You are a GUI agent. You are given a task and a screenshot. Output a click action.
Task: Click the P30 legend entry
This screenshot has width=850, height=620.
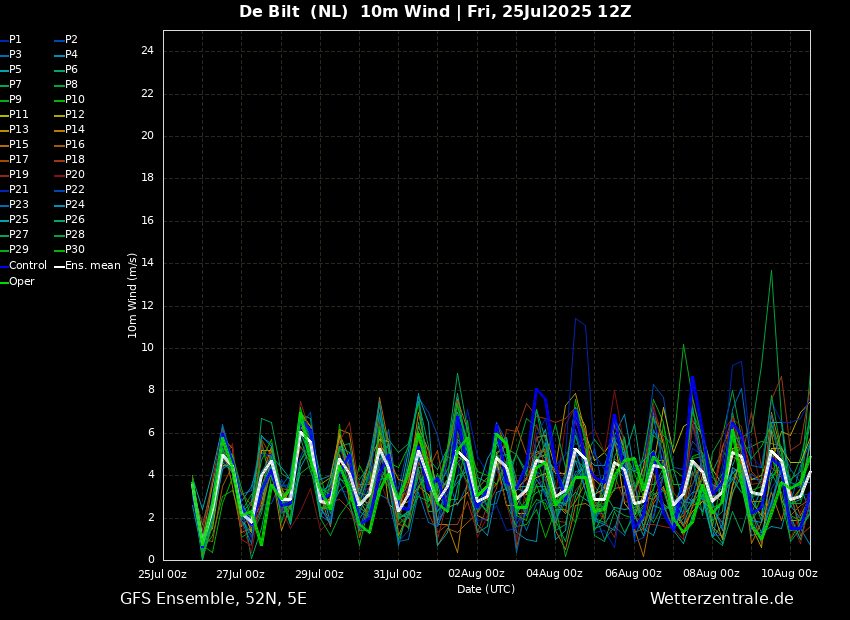(75, 250)
